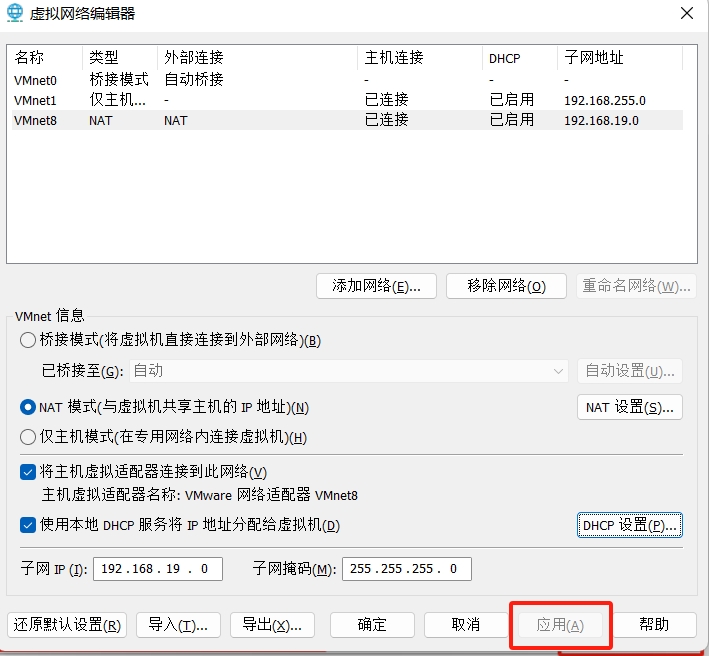Click the Virtual Network Editor globe icon
The image size is (709, 656).
pyautogui.click(x=14, y=13)
